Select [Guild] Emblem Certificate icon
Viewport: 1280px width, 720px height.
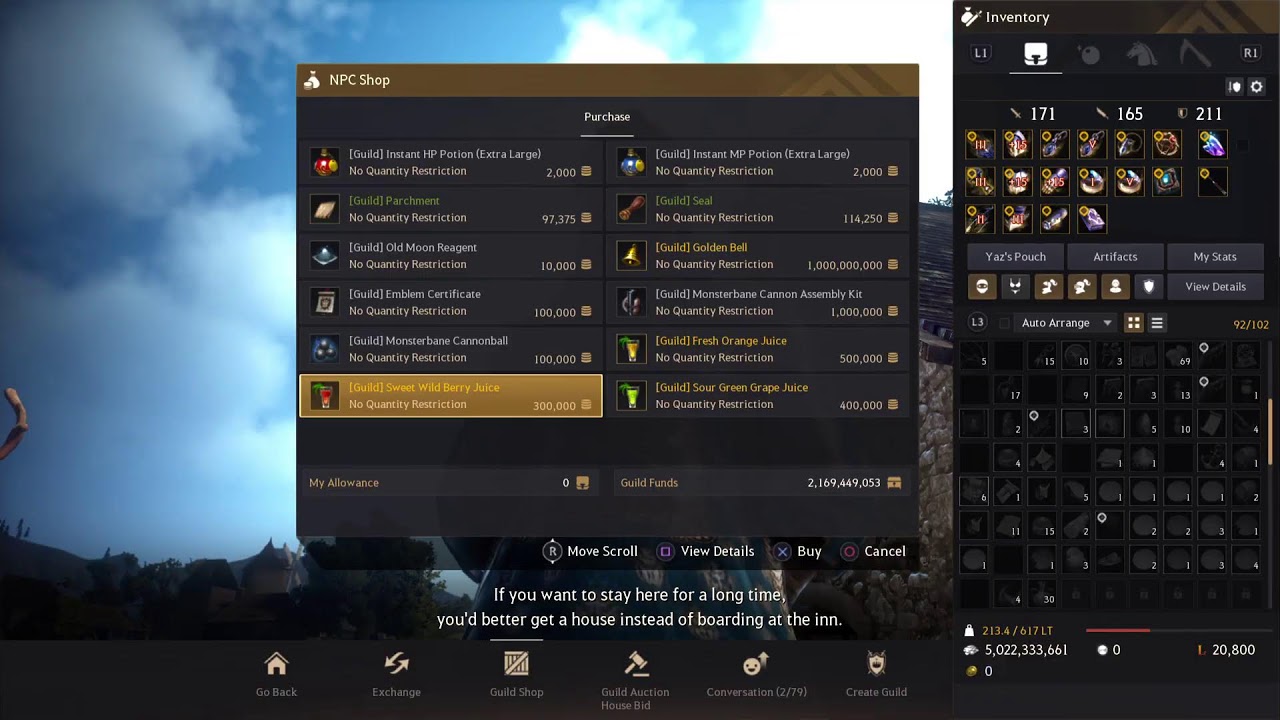tap(324, 302)
